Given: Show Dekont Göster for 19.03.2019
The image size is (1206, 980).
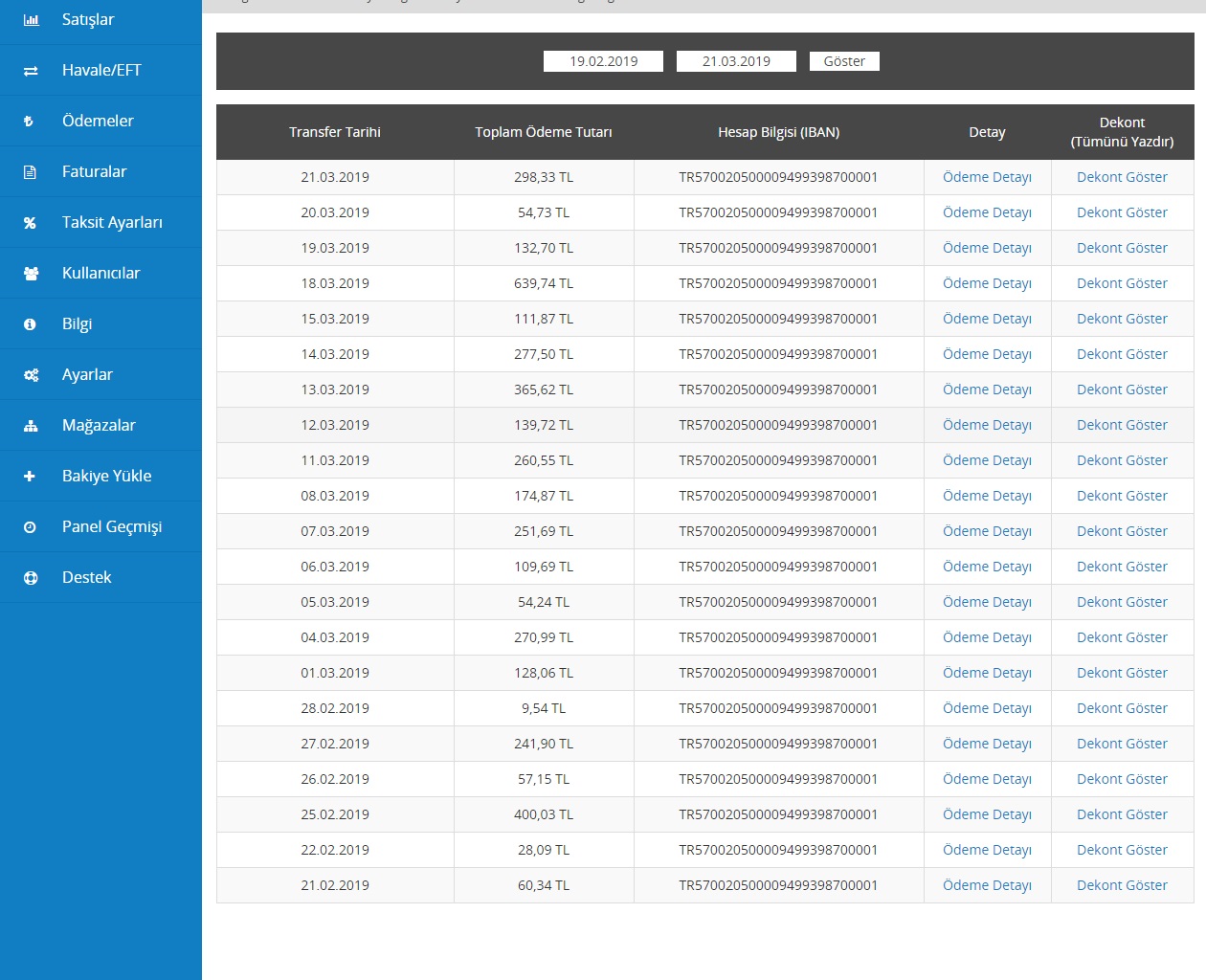Looking at the screenshot, I should click(x=1122, y=248).
